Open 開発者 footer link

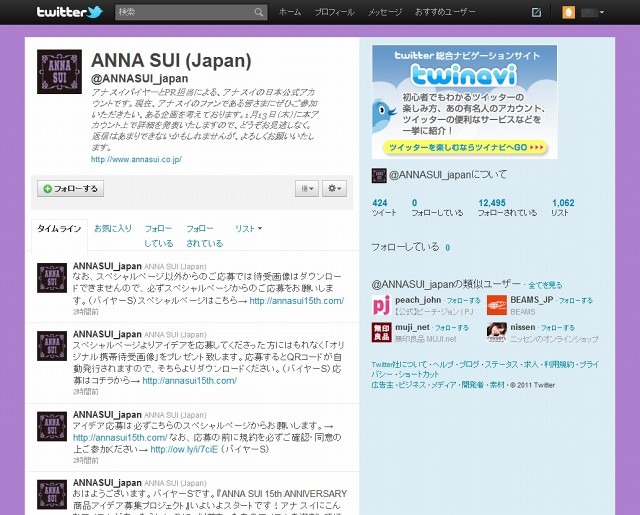coord(473,385)
